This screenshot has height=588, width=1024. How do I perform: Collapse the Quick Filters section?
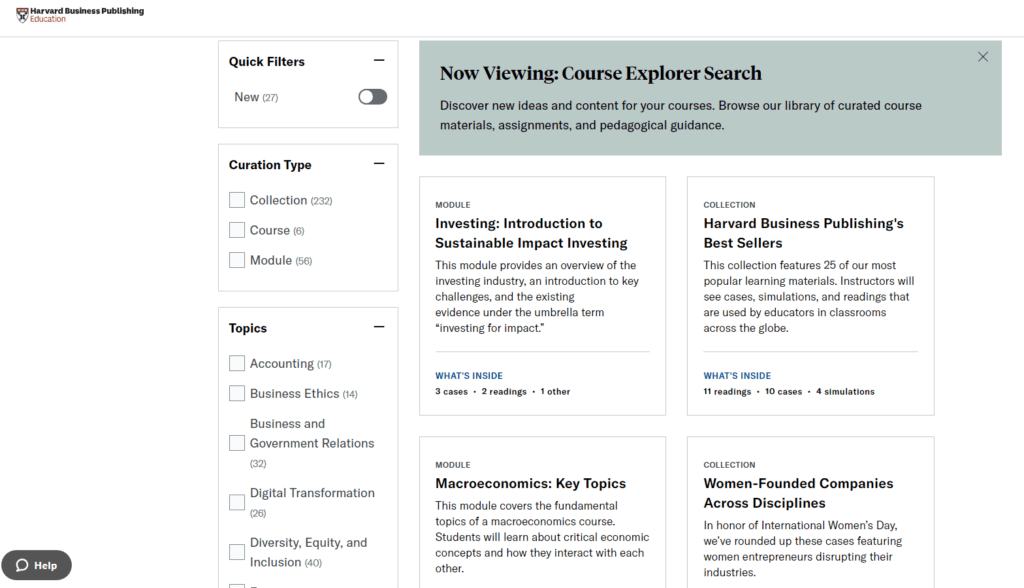pos(380,59)
